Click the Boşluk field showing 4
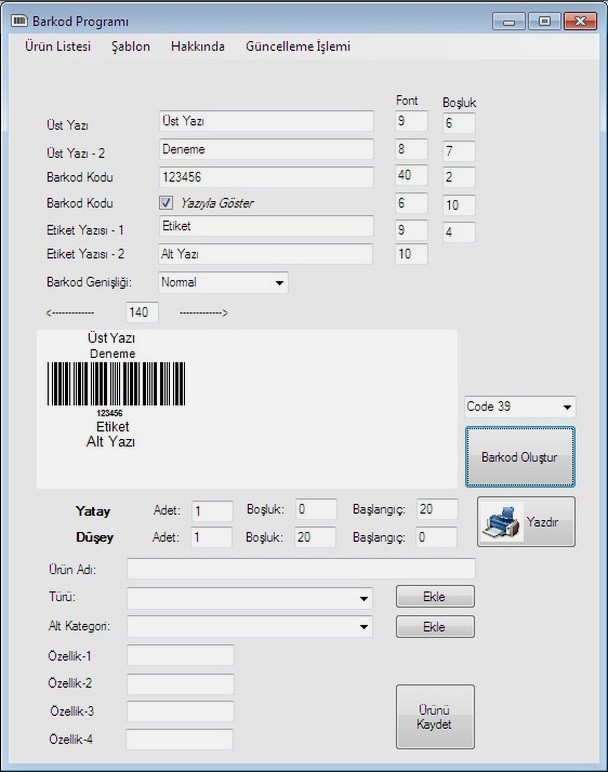The height and width of the screenshot is (772, 608). coord(459,232)
